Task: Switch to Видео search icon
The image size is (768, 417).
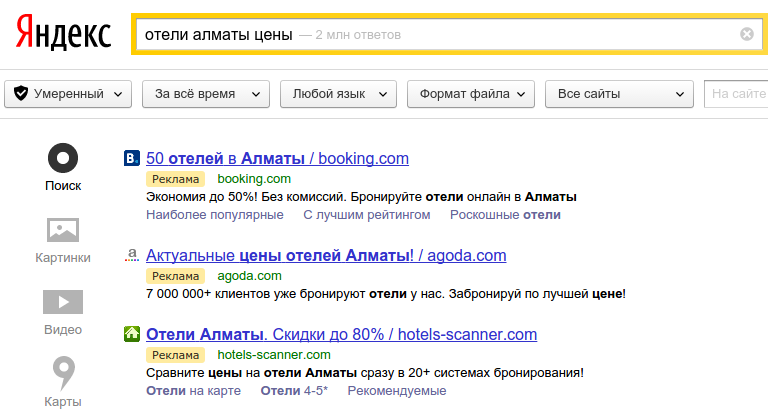Action: tap(63, 302)
